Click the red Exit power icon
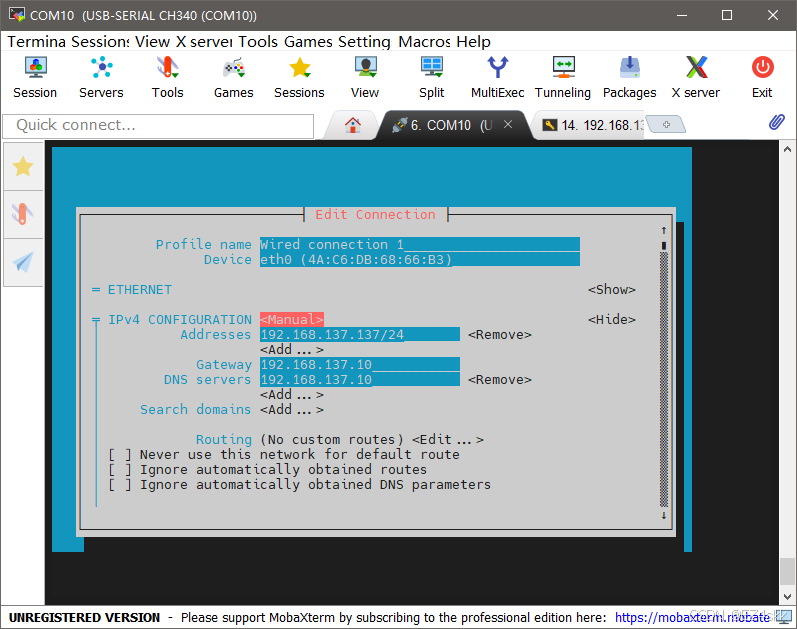797x629 pixels. tap(762, 67)
